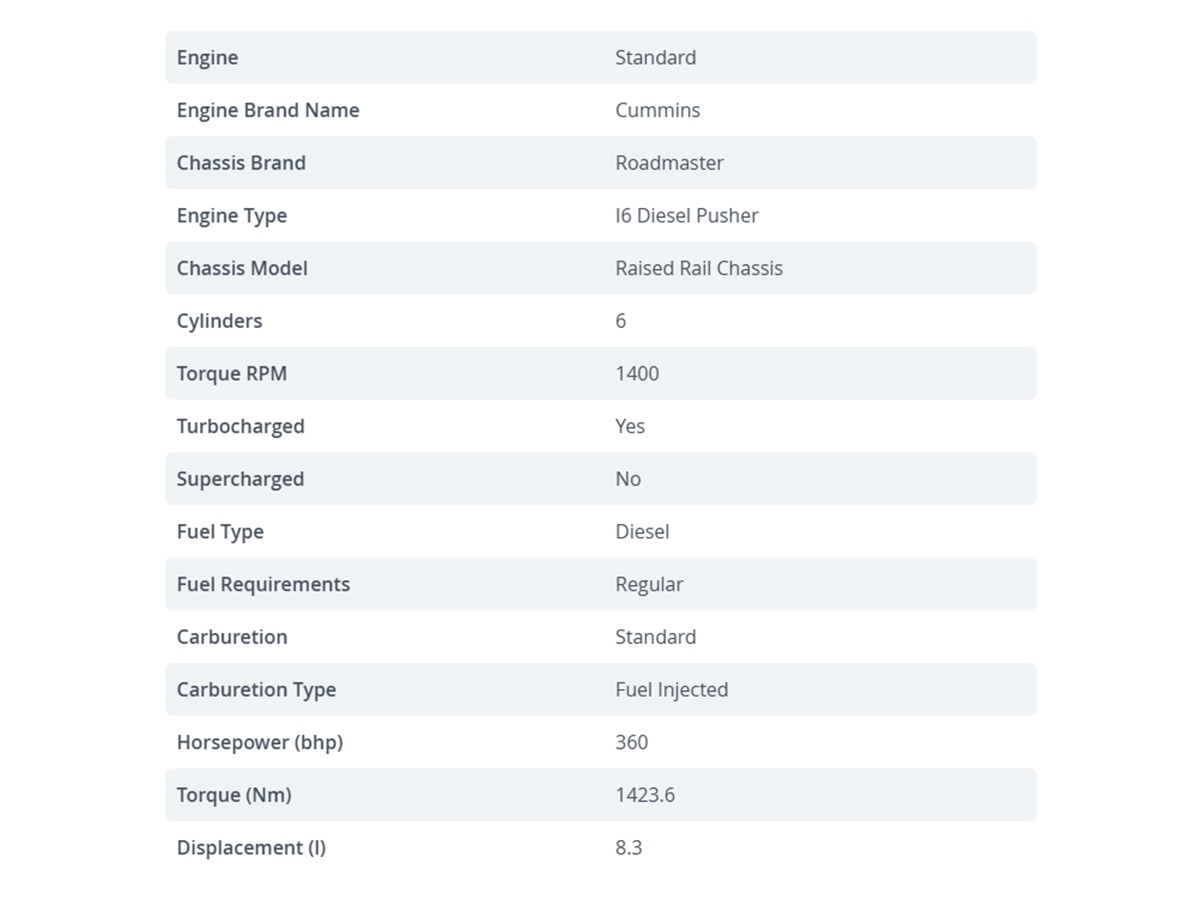Select the Turbocharged label
Viewport: 1200px width, 900px height.
coord(240,426)
